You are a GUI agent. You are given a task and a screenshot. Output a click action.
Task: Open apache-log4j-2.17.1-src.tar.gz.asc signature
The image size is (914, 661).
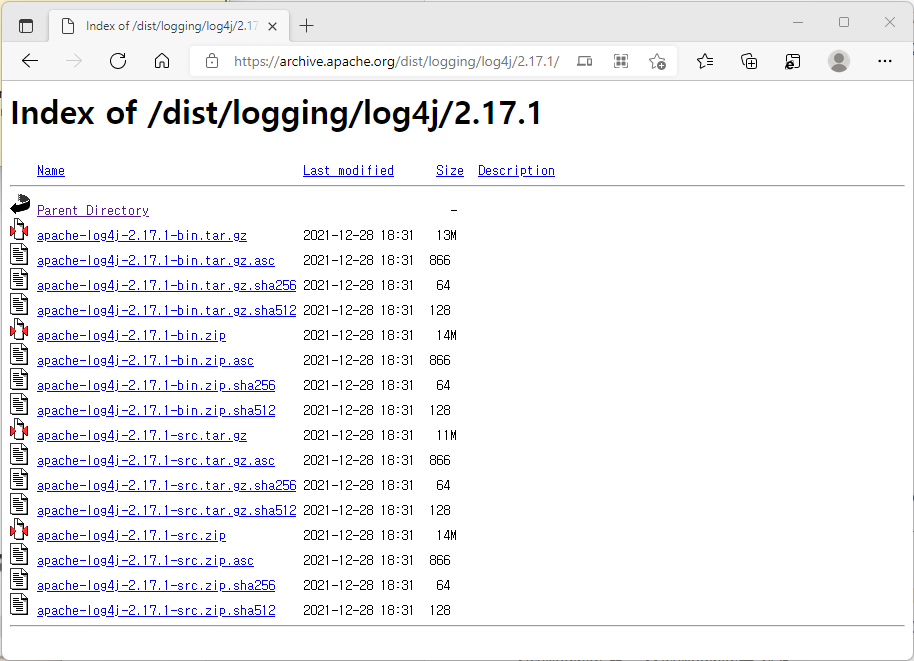tap(156, 461)
